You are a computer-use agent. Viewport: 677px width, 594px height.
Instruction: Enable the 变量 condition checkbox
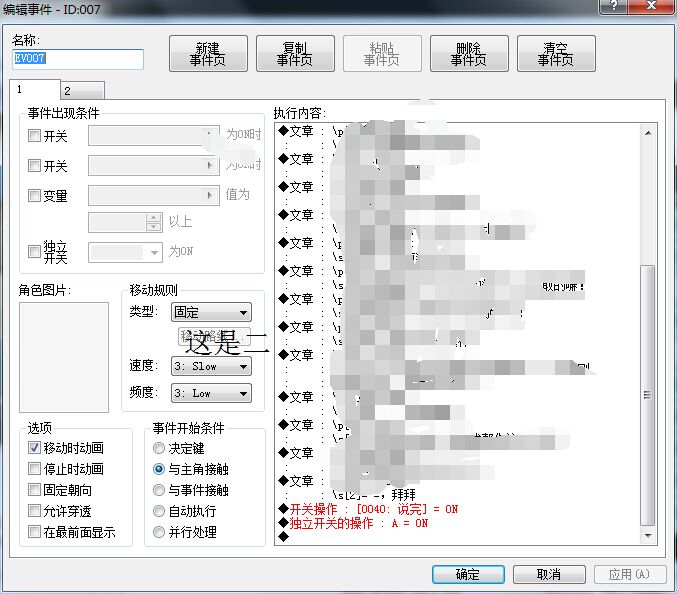tap(34, 195)
